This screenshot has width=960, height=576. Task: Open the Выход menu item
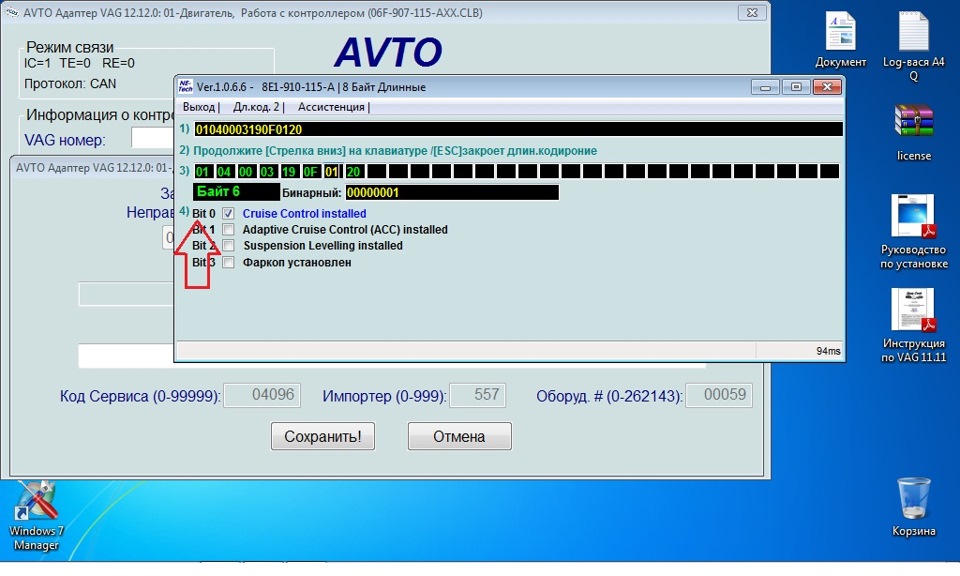(199, 107)
